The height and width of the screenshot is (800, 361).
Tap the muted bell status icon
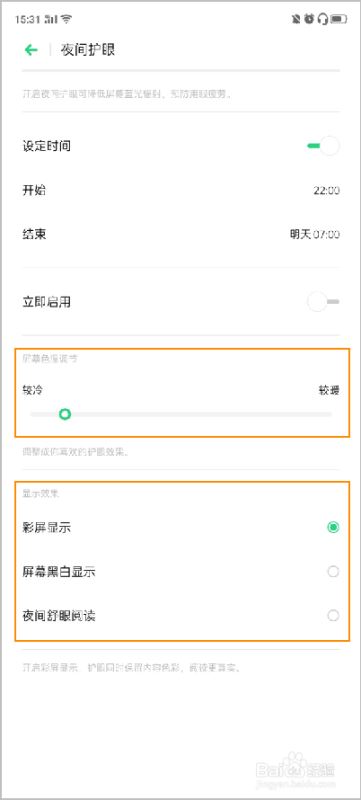[296, 19]
